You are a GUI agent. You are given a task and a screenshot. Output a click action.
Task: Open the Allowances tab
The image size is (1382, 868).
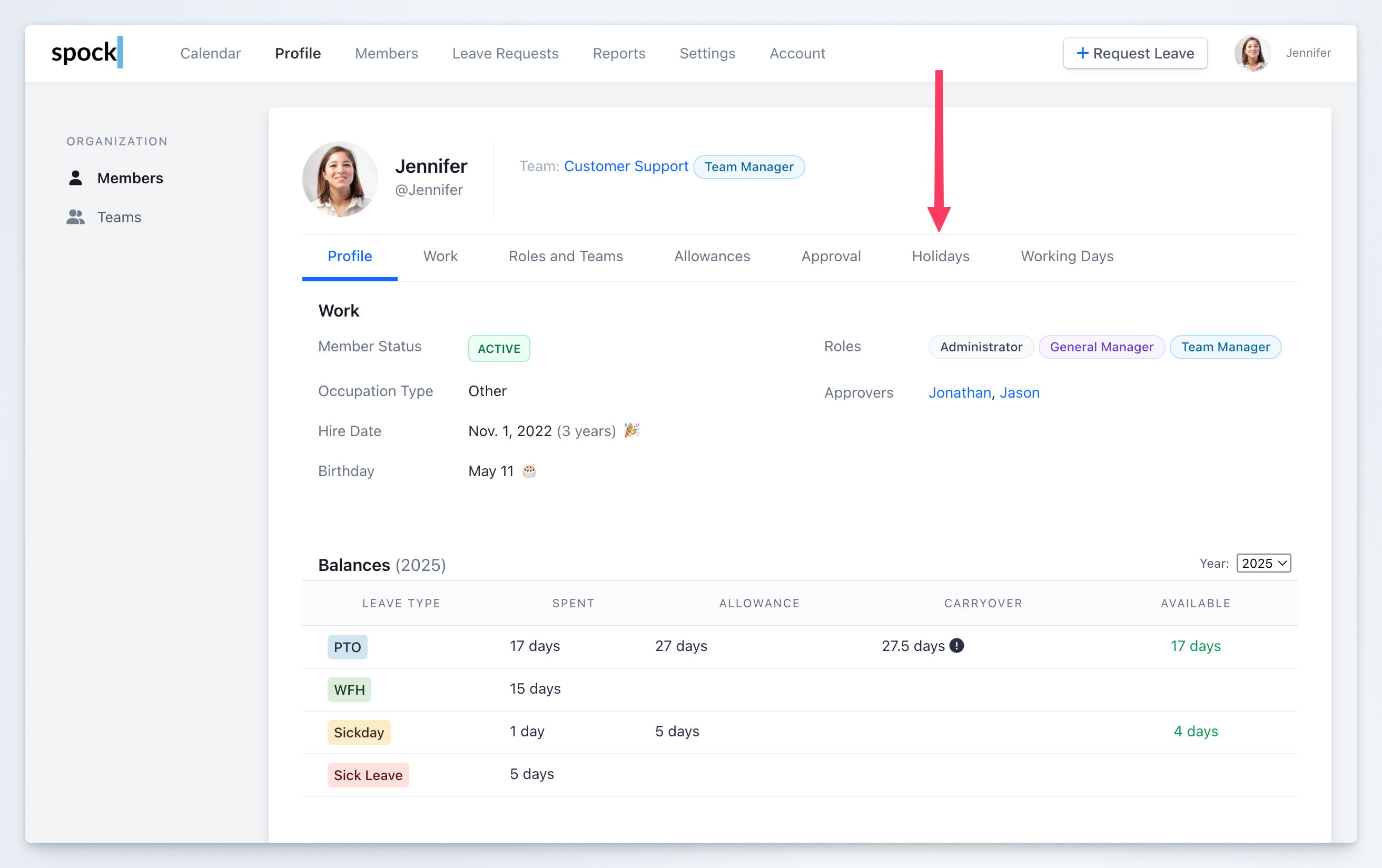pyautogui.click(x=712, y=256)
